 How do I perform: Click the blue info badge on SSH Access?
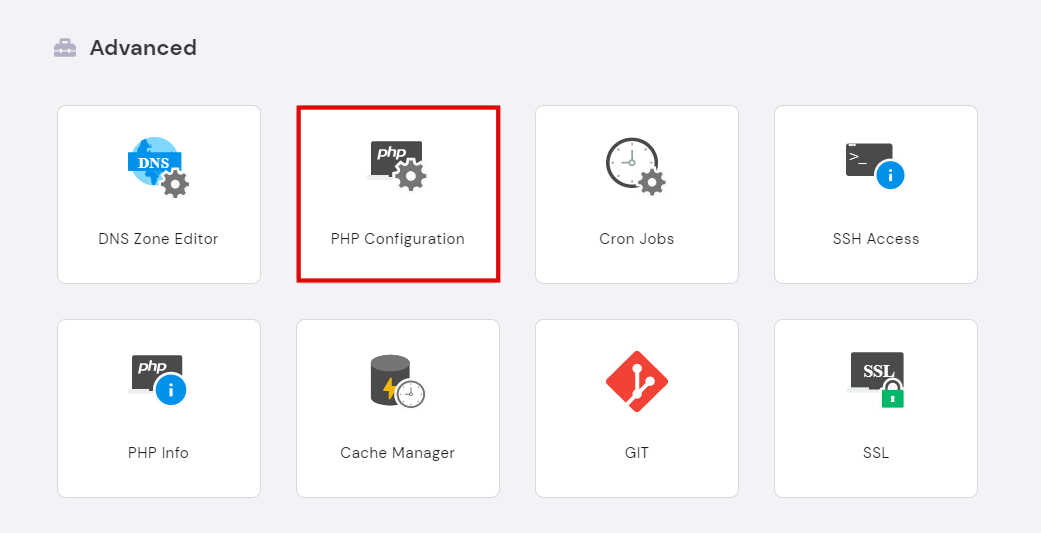pyautogui.click(x=891, y=176)
